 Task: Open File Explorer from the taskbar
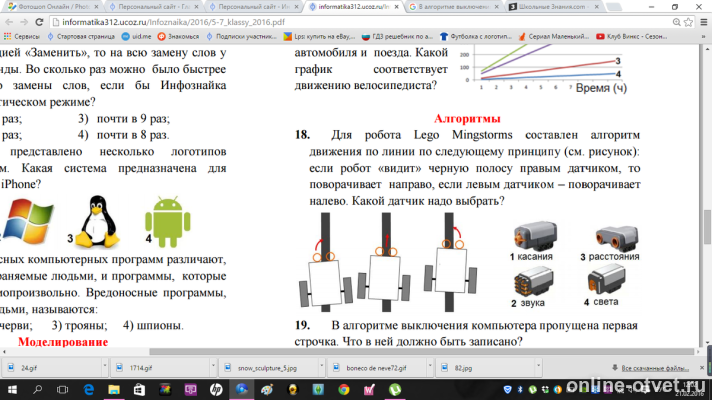point(114,390)
